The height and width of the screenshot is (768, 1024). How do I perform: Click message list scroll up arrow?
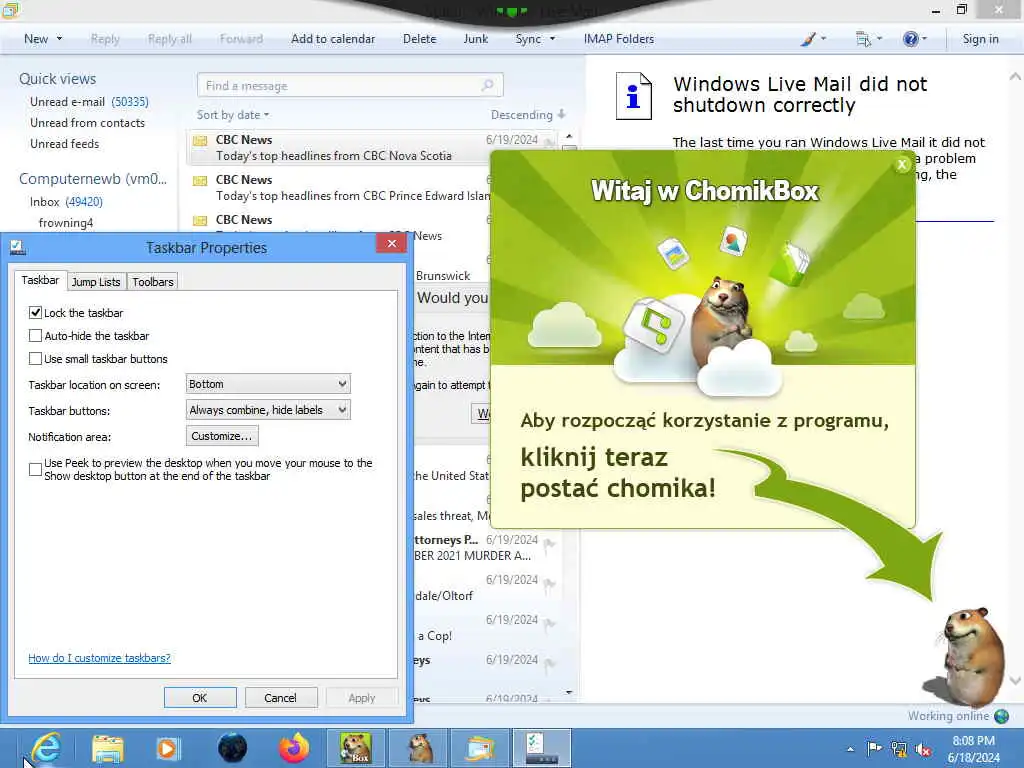point(569,136)
